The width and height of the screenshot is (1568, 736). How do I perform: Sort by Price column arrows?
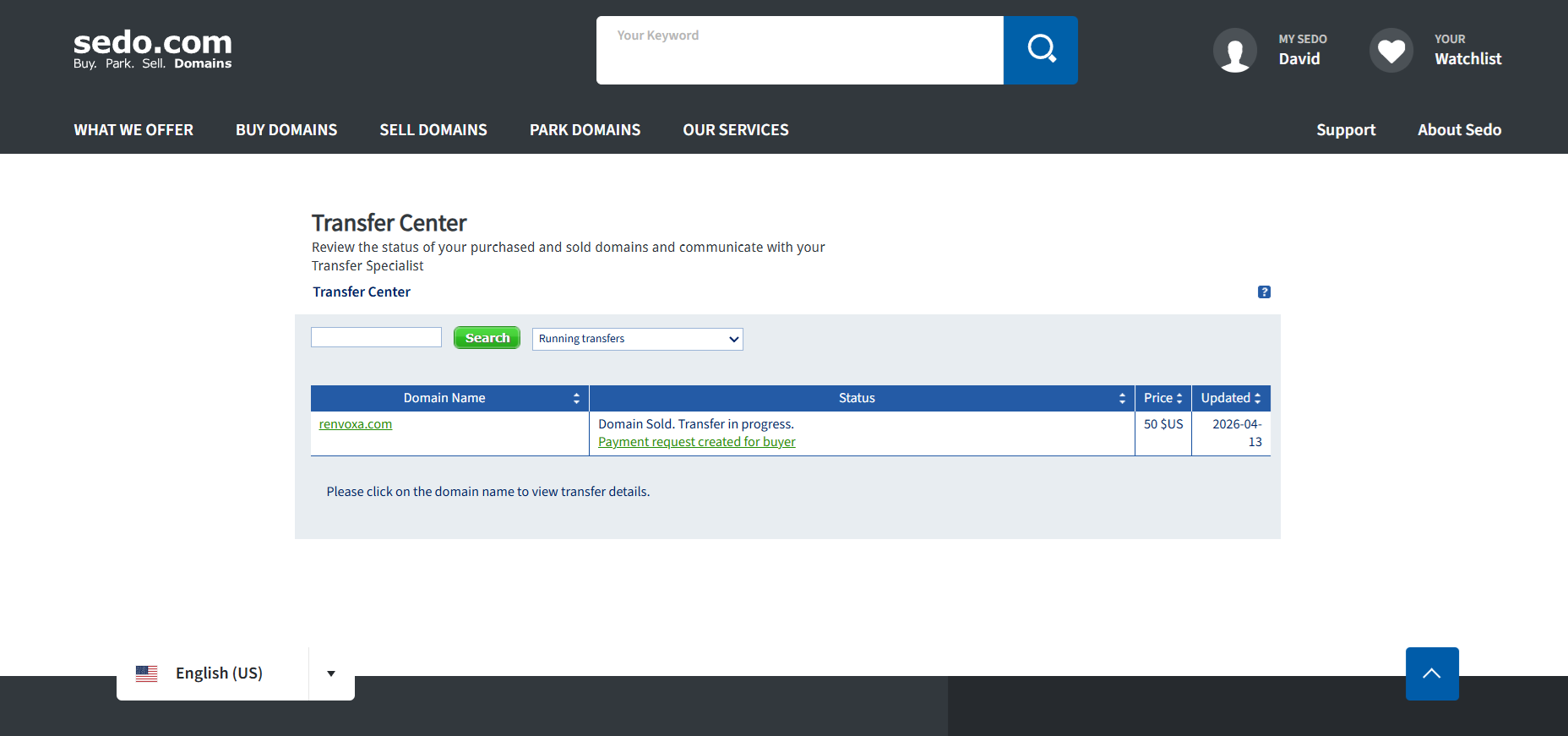(x=1179, y=398)
